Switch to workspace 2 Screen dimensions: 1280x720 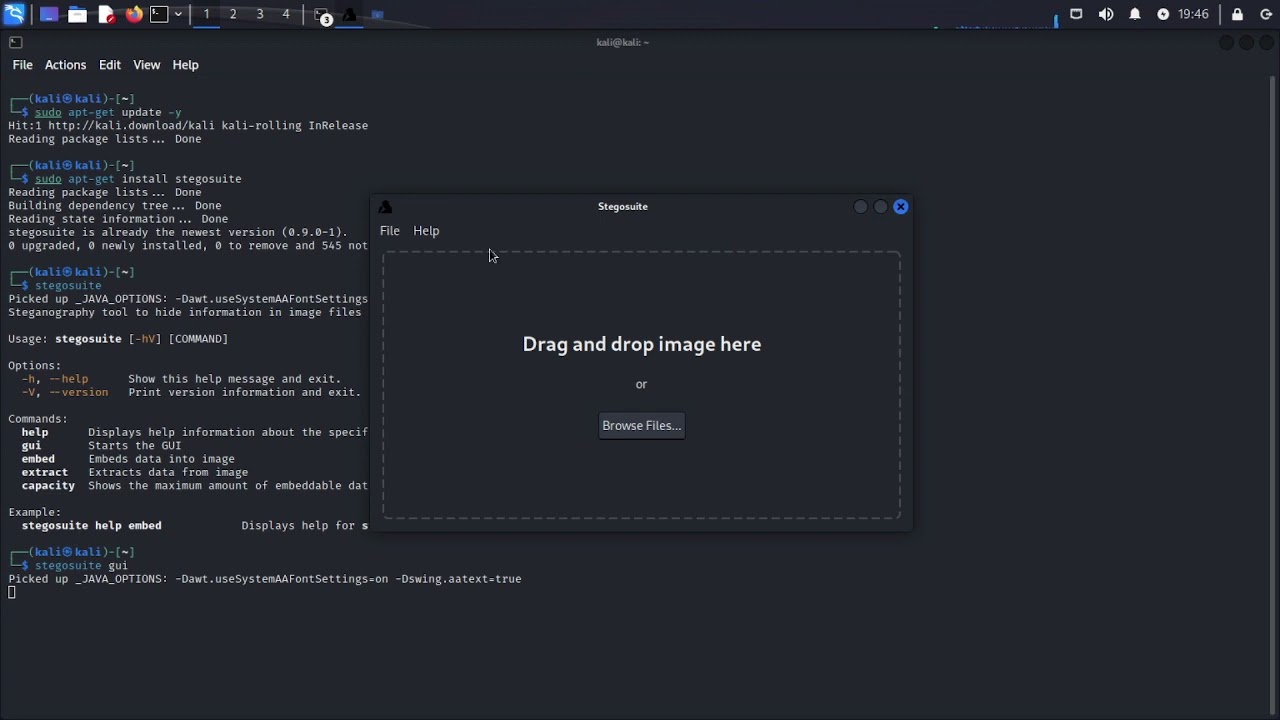point(233,14)
